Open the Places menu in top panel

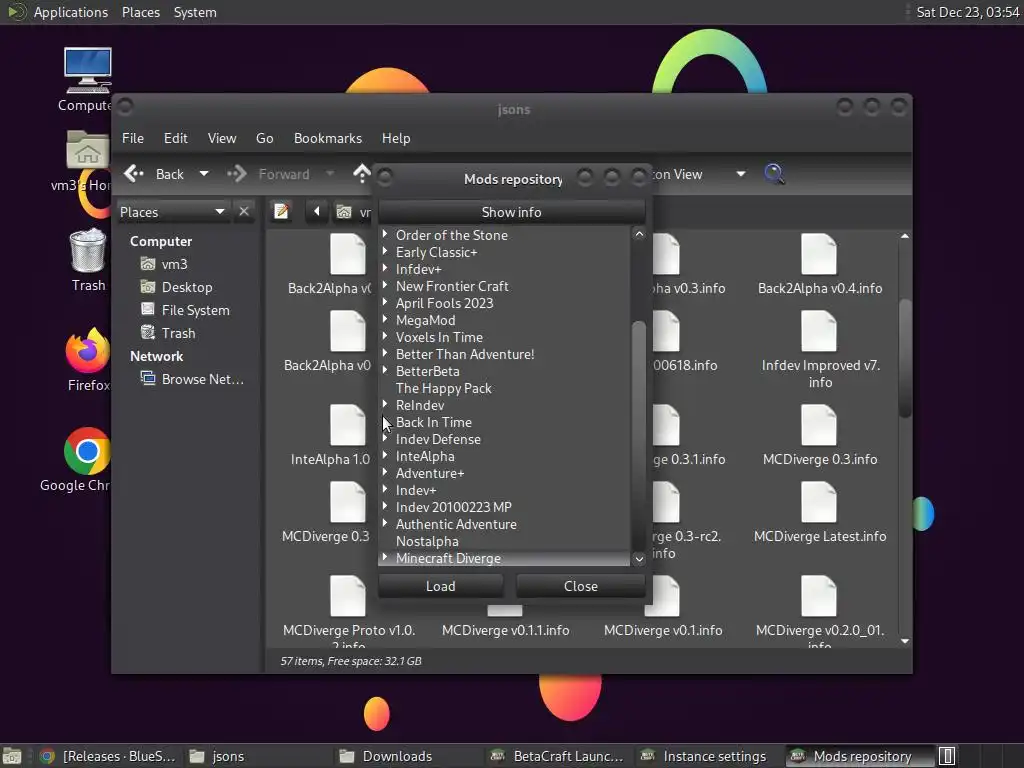140,12
